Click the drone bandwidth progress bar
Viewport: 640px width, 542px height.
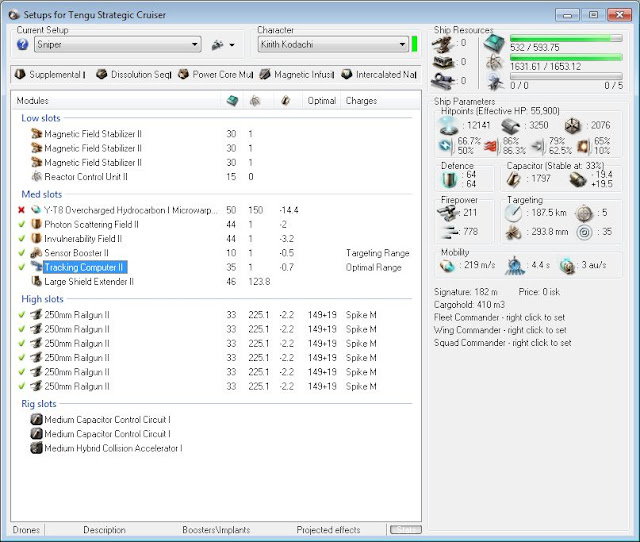point(566,76)
